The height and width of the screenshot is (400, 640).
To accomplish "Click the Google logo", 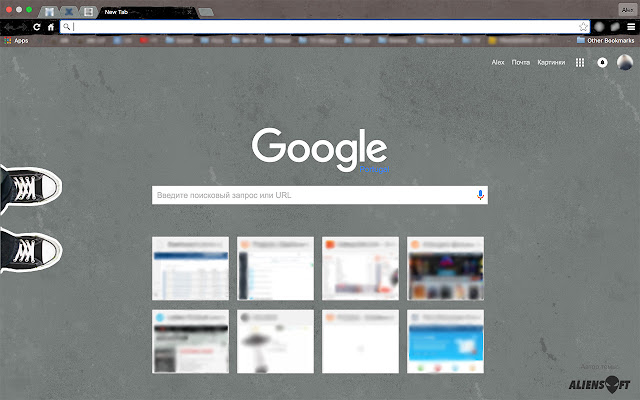I will coord(320,149).
